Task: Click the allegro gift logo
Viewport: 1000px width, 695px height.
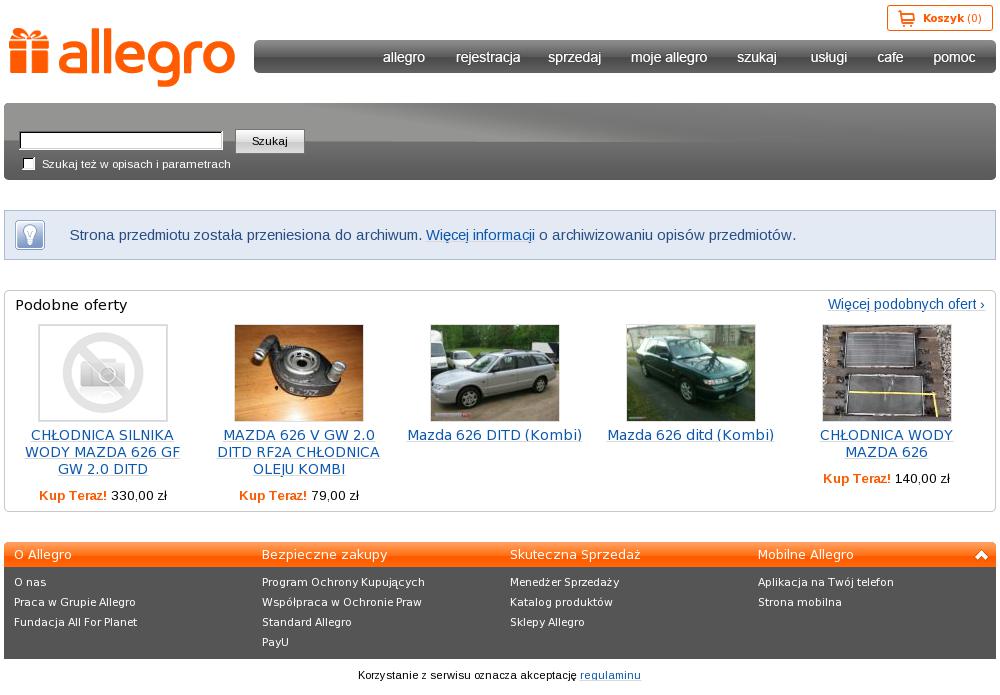Action: click(122, 56)
